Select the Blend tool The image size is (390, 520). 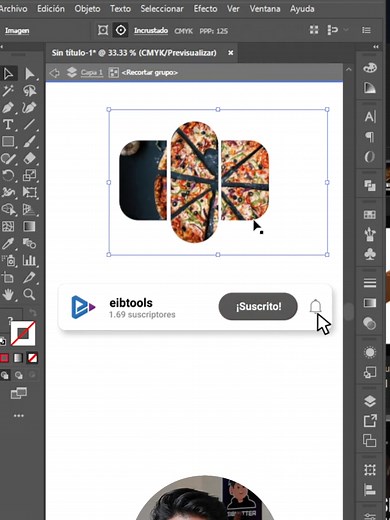tap(29, 244)
